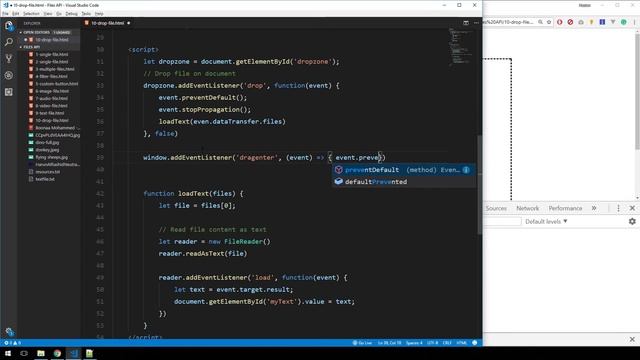Click the VS Code taskbar icon
Viewport: 640px width, 360px height.
point(73,353)
